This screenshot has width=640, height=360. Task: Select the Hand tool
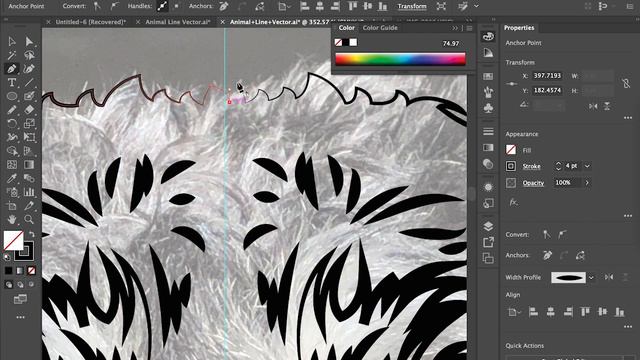[x=12, y=219]
